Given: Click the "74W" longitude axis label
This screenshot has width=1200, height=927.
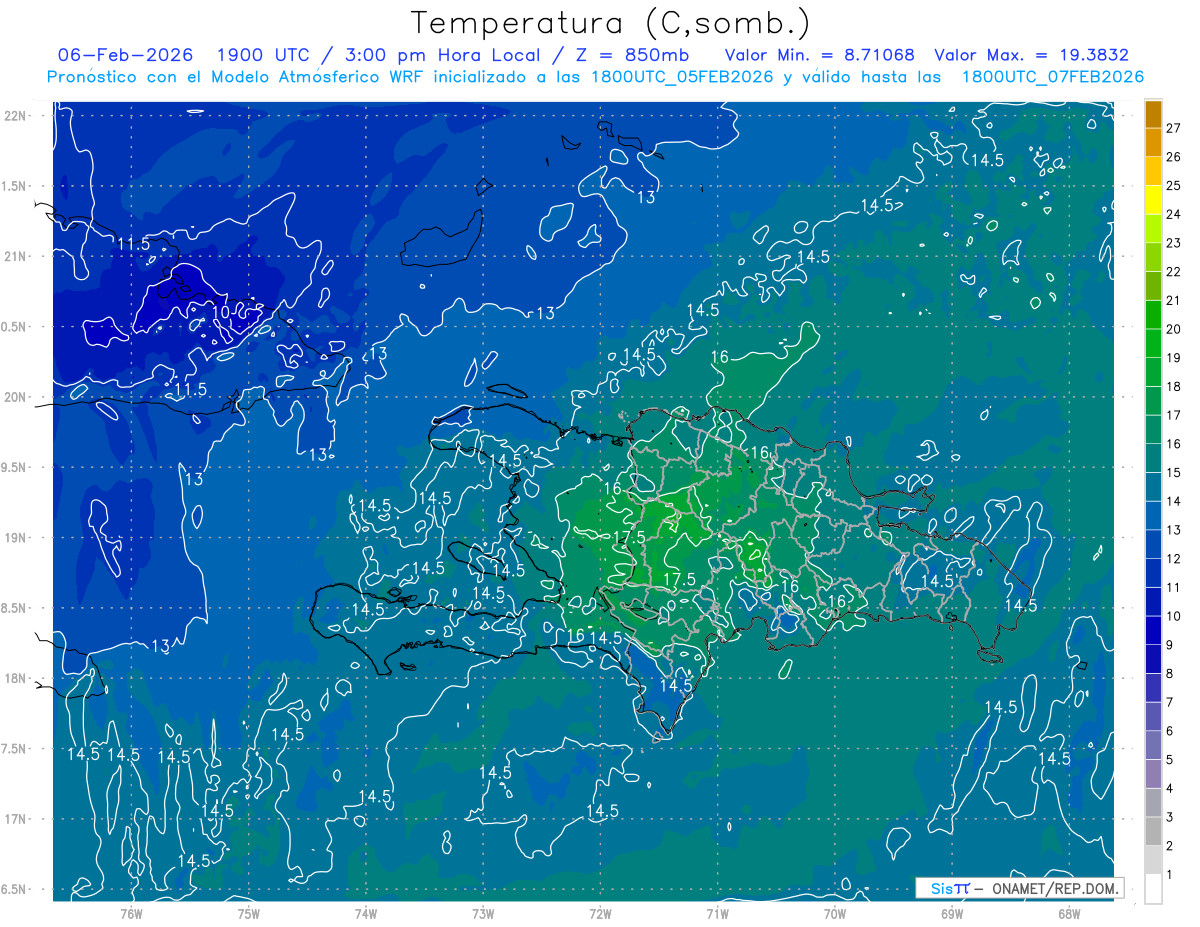Looking at the screenshot, I should tap(365, 913).
